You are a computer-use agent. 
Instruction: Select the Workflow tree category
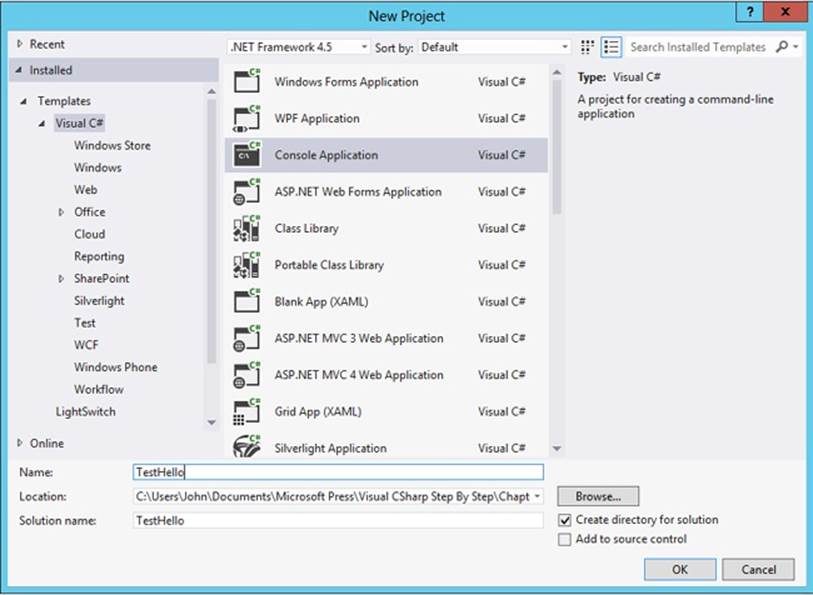99,389
